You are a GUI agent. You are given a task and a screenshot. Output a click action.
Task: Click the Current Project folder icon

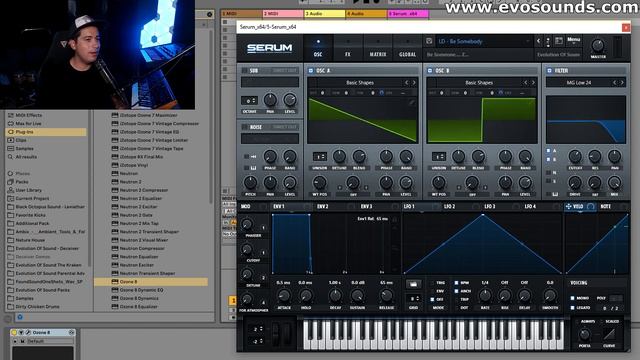[11, 198]
